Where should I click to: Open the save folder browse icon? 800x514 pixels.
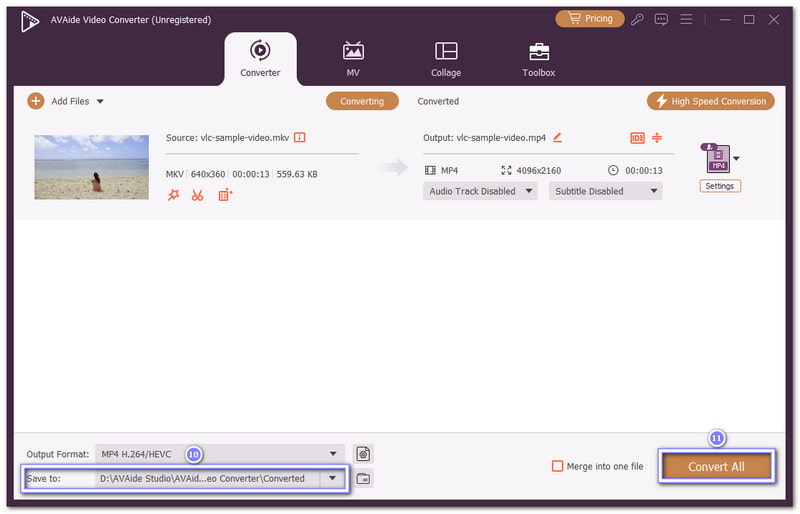(364, 479)
